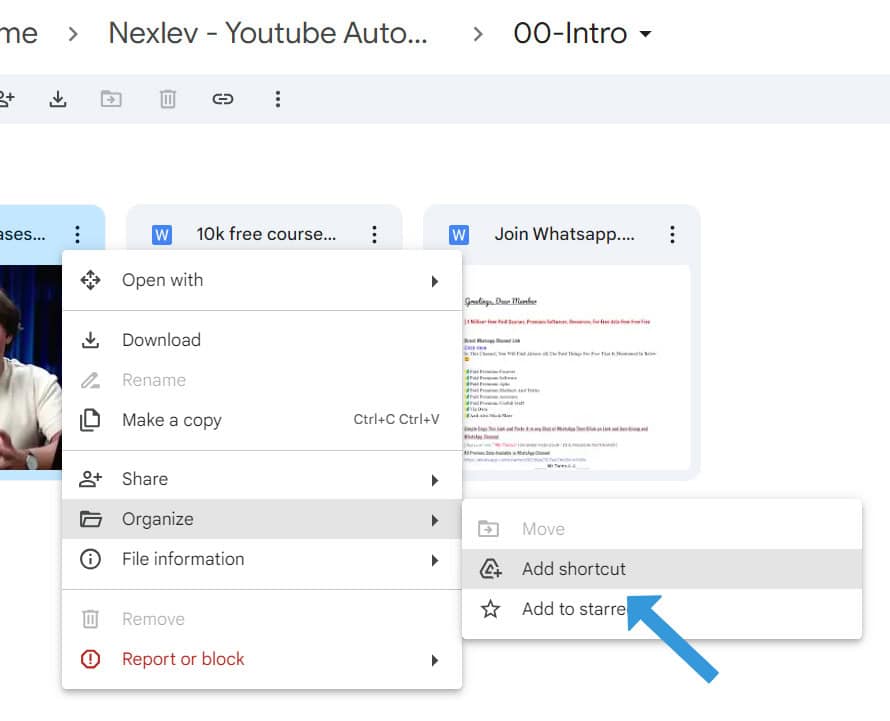Expand the Report or block submenu arrow
This screenshot has width=890, height=721.
pos(435,660)
